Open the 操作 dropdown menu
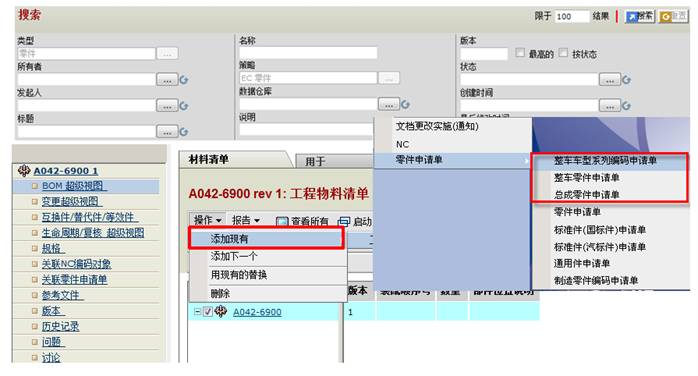 click(207, 220)
